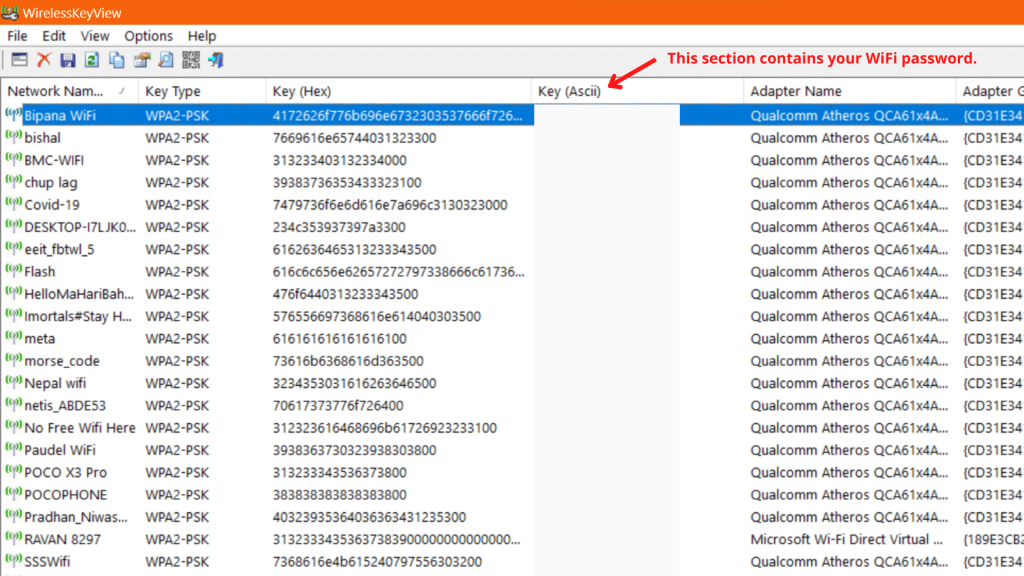The height and width of the screenshot is (576, 1024).
Task: Click the red X delete icon
Action: pos(44,60)
